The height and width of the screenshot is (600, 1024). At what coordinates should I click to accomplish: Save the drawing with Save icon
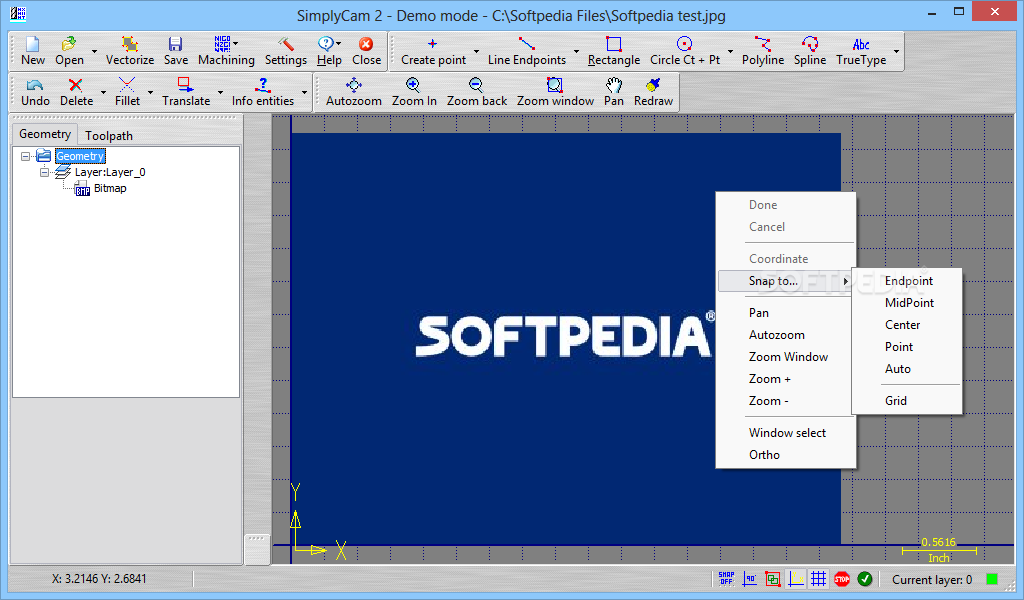point(176,51)
